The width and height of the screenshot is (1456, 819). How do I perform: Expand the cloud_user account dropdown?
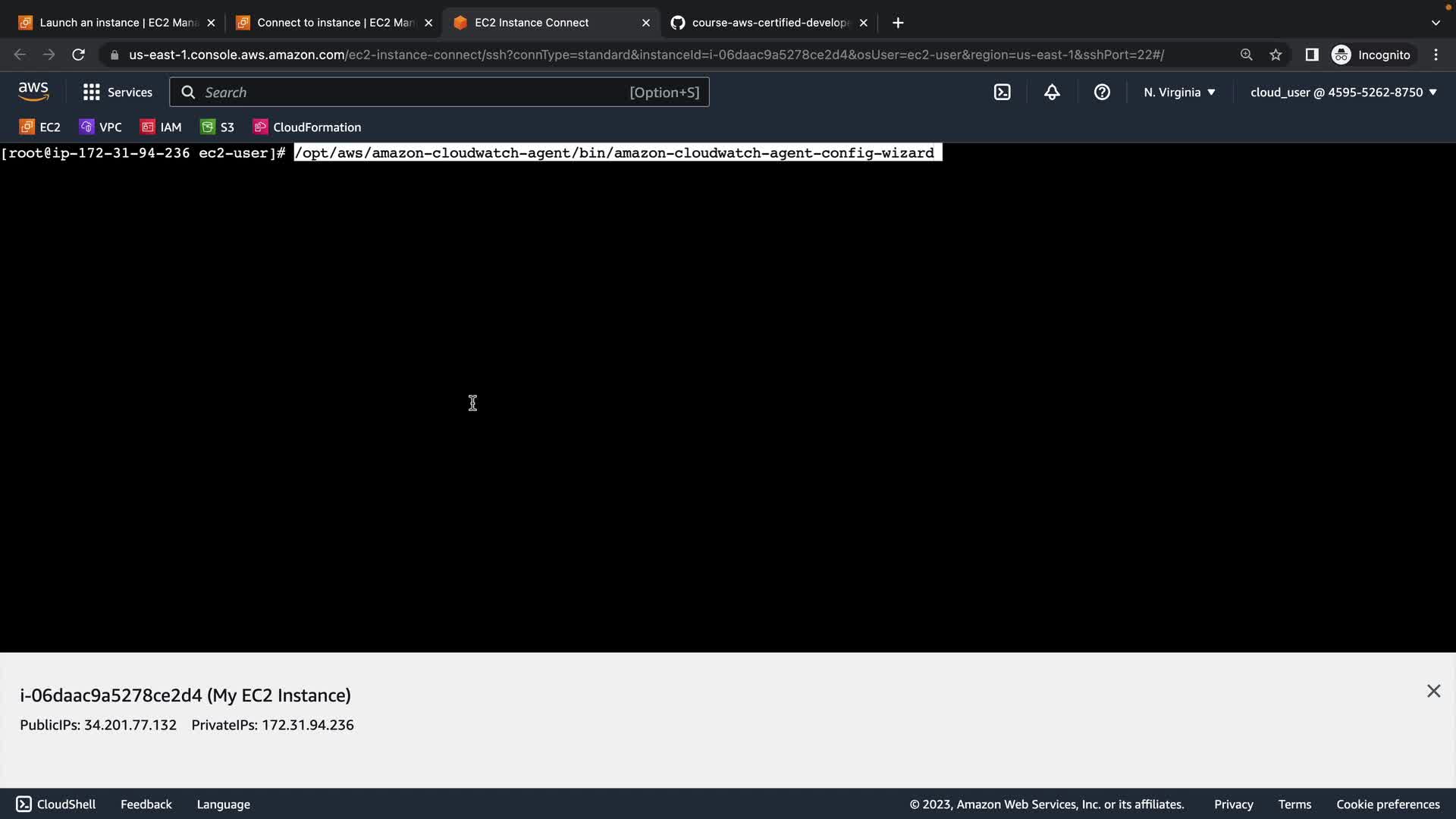(x=1343, y=93)
